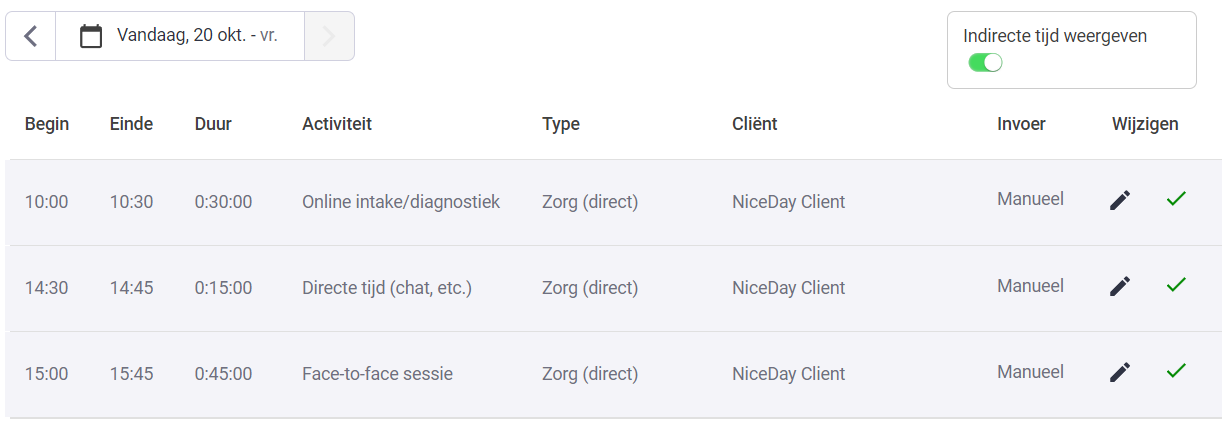Image resolution: width=1227 pixels, height=425 pixels.
Task: Click the disabled next day chevron
Action: (x=329, y=36)
